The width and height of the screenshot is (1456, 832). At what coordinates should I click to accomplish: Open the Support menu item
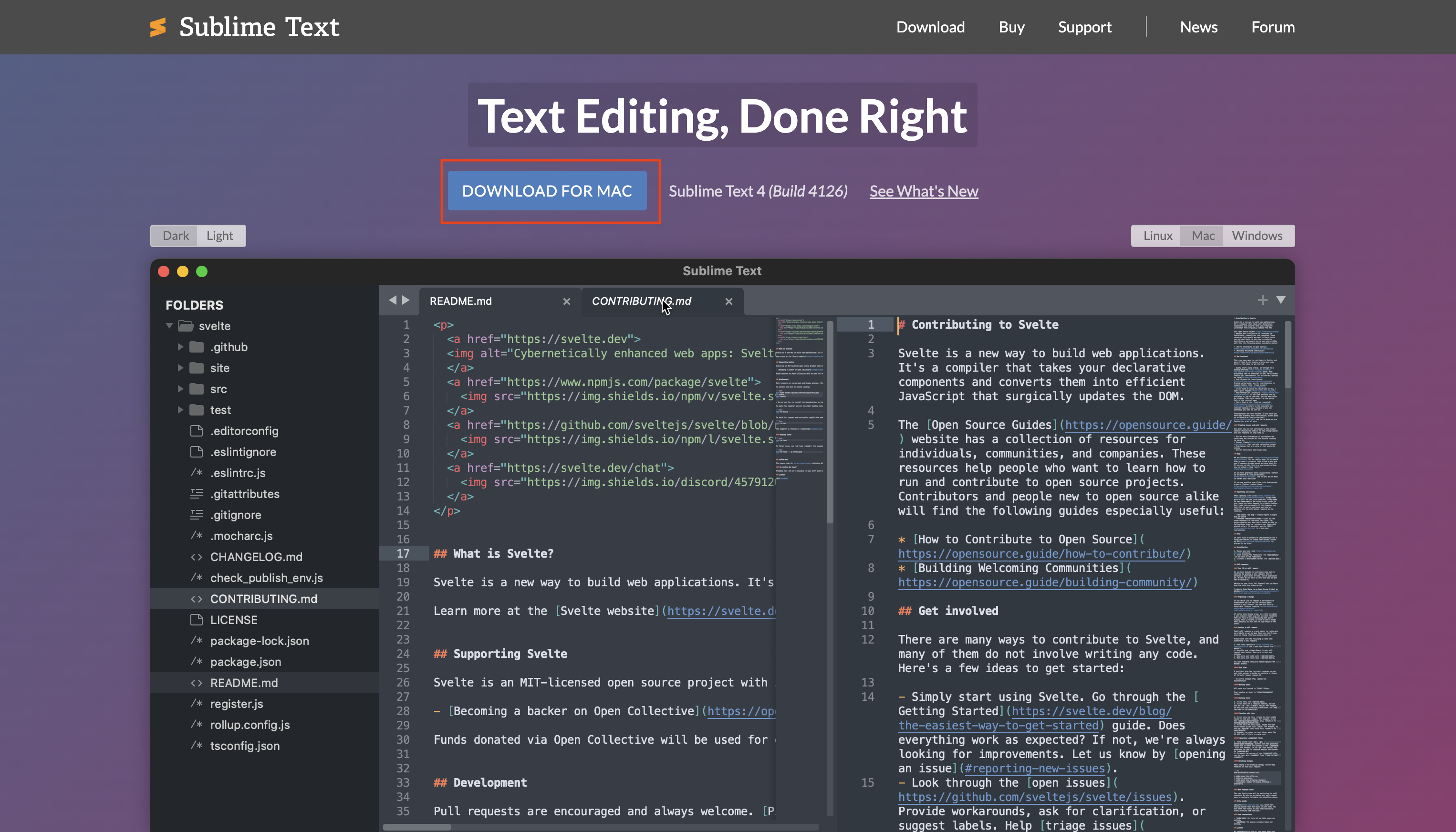coord(1084,27)
